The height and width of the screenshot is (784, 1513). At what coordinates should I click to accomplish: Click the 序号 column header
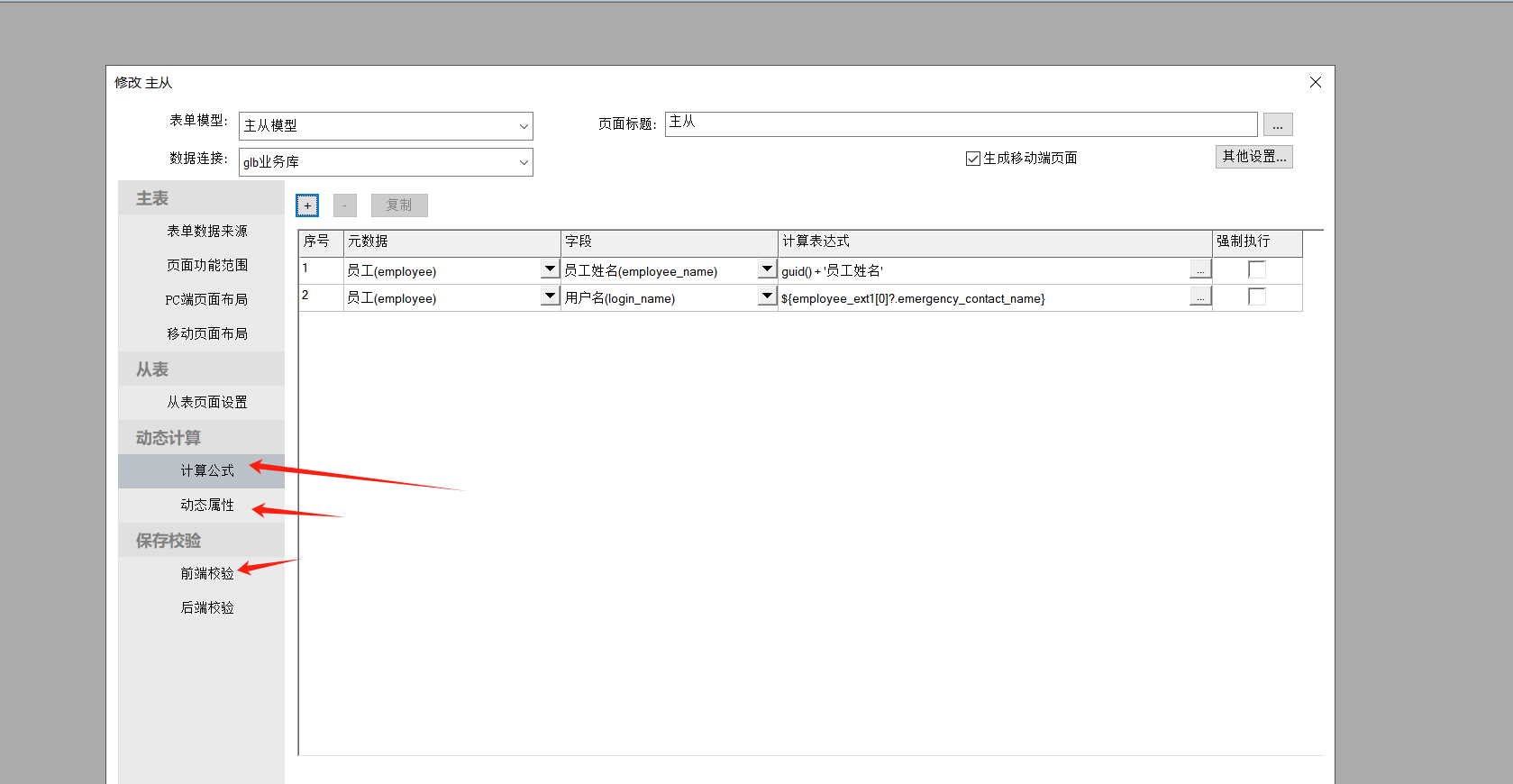coord(322,242)
